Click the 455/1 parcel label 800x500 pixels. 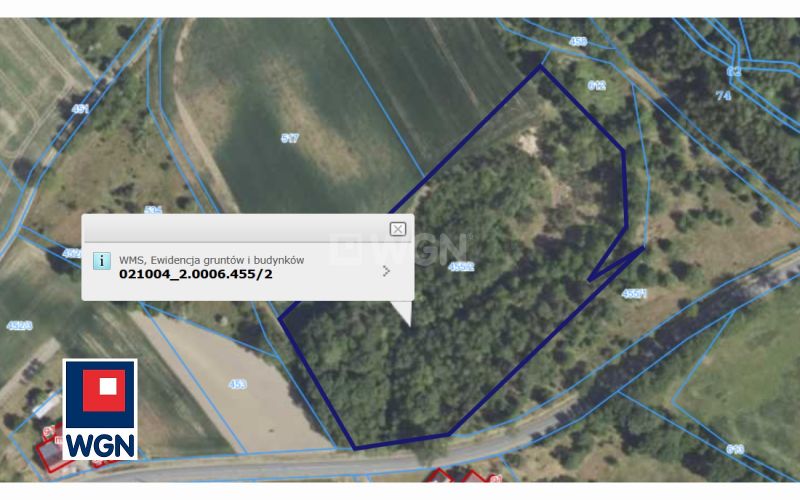tap(634, 293)
